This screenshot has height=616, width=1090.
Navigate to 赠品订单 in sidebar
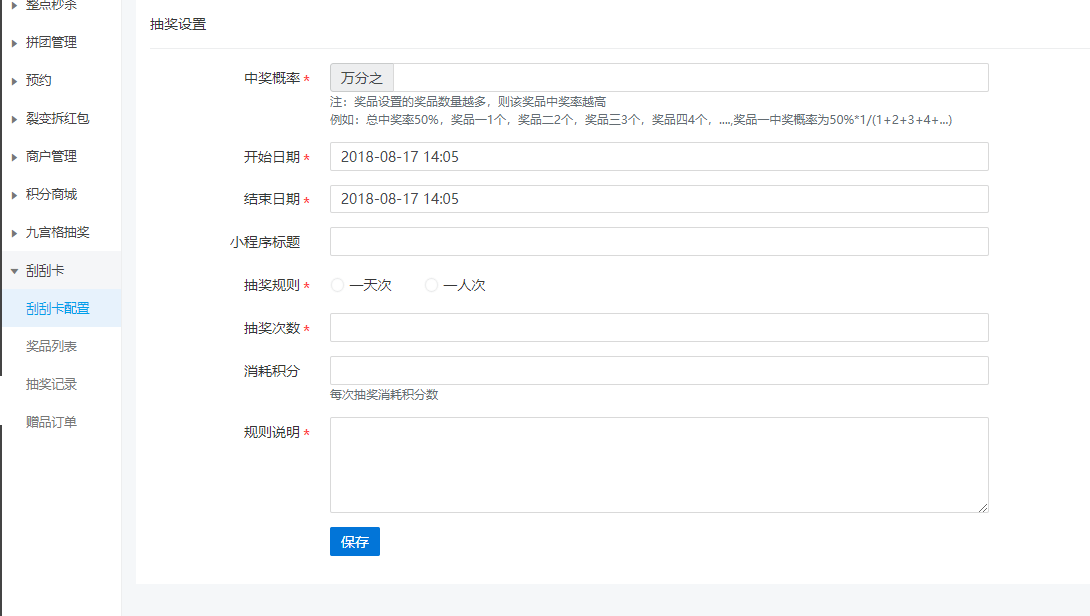[x=52, y=422]
